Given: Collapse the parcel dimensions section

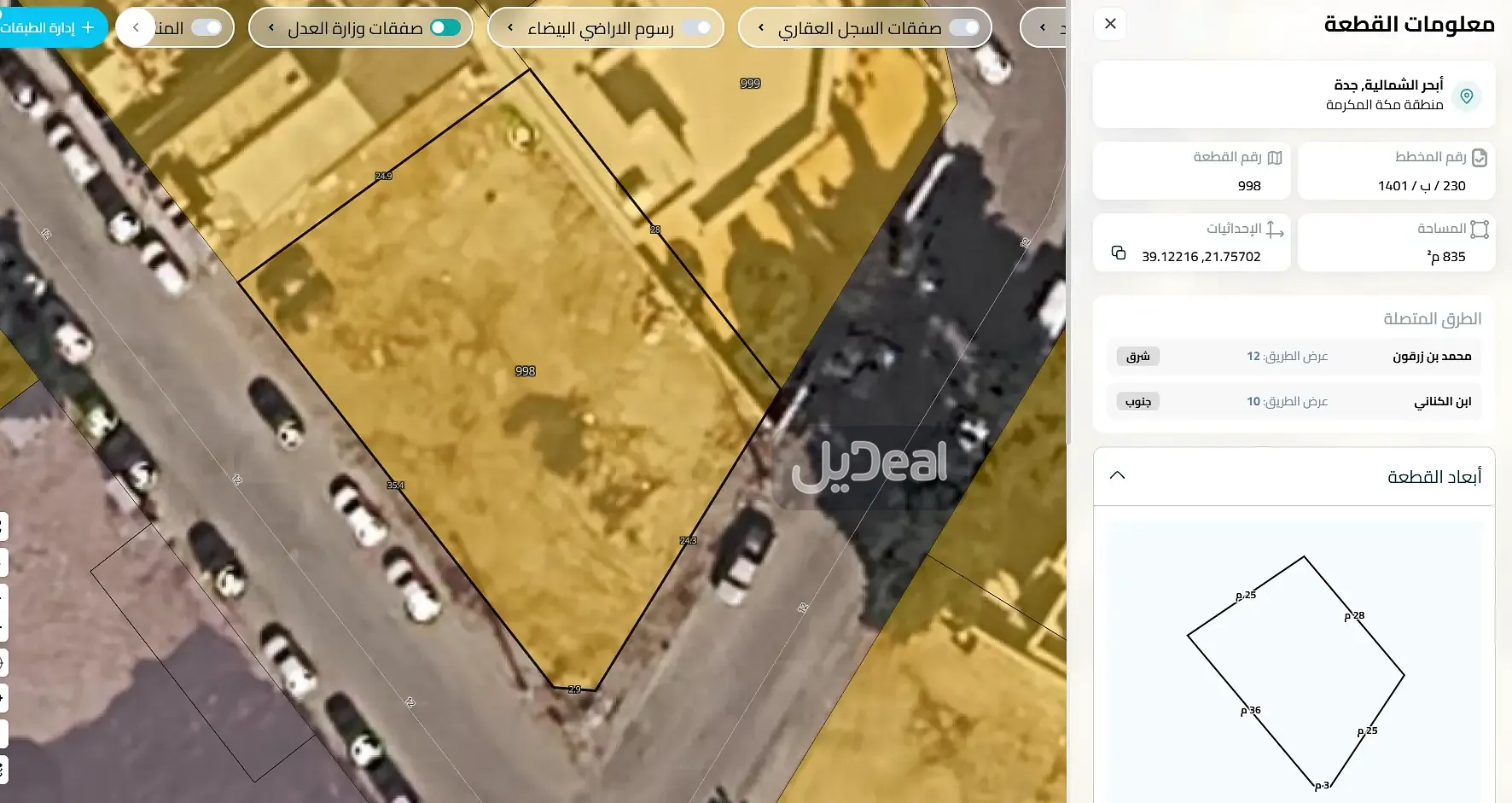Looking at the screenshot, I should click(x=1117, y=476).
